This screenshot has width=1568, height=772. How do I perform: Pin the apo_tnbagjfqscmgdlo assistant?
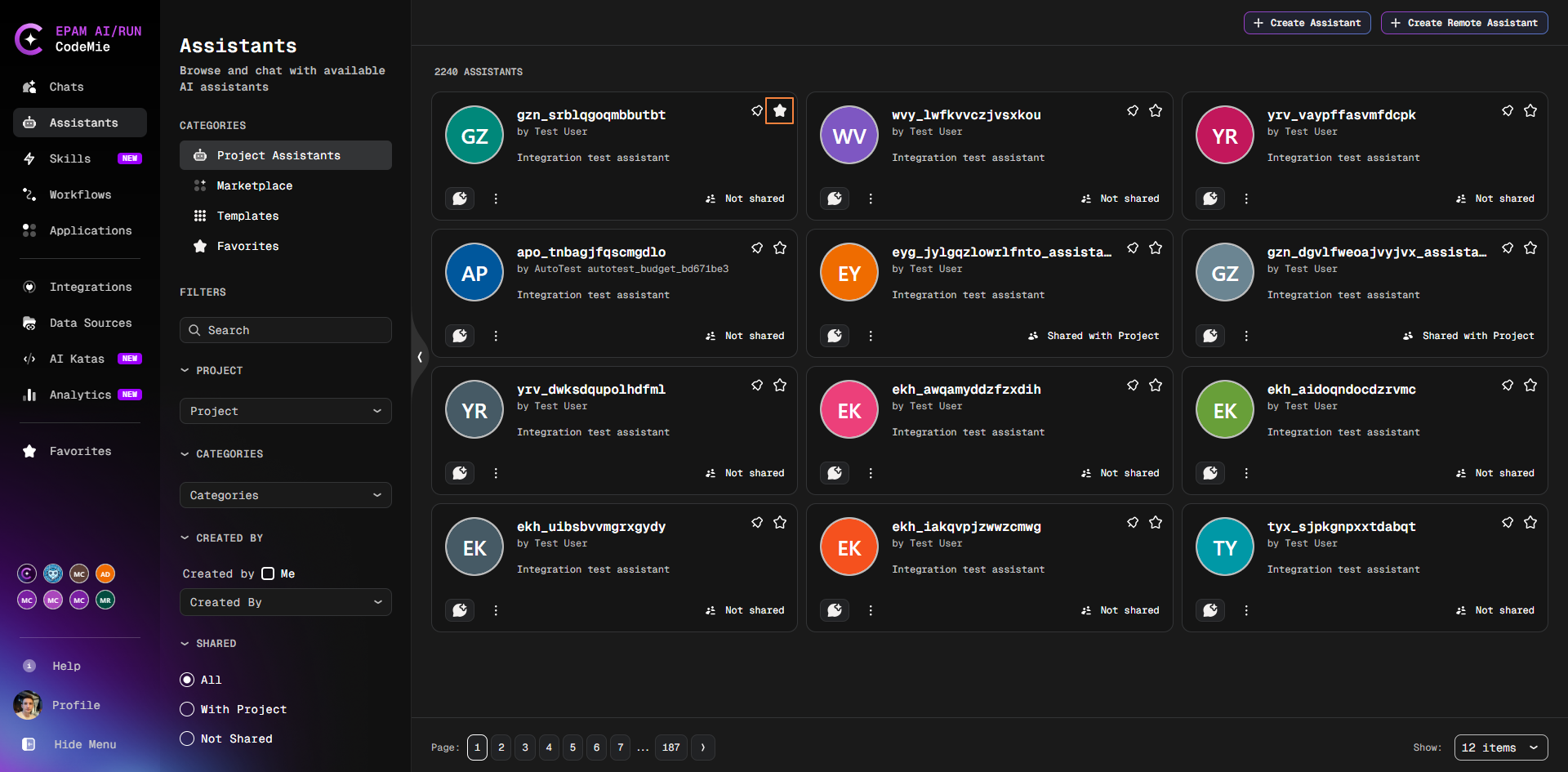click(757, 248)
